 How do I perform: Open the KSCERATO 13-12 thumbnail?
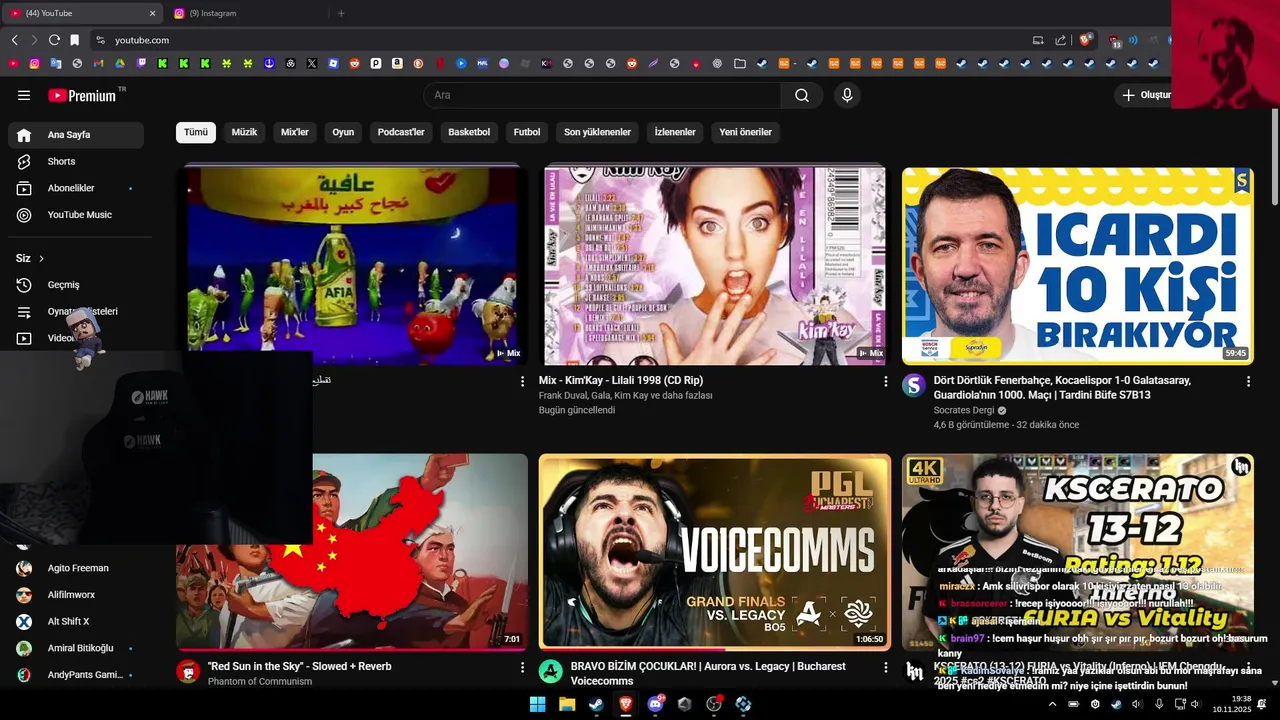(1077, 552)
